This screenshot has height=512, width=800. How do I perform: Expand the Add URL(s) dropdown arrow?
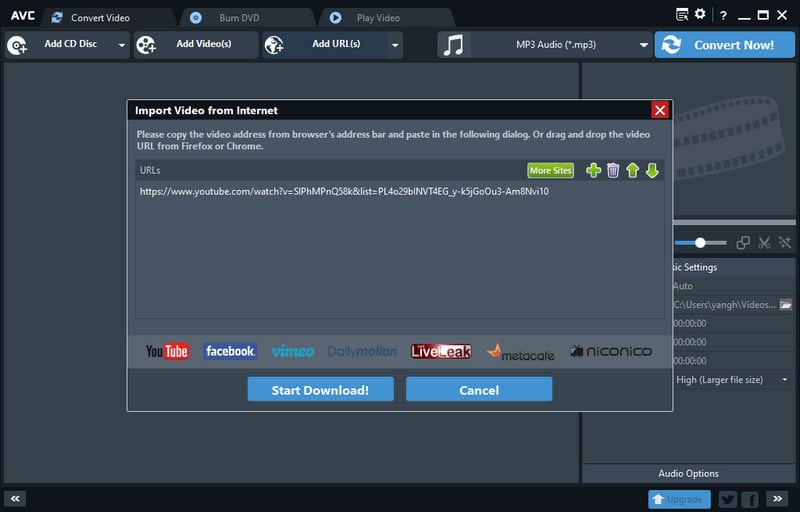[x=395, y=45]
